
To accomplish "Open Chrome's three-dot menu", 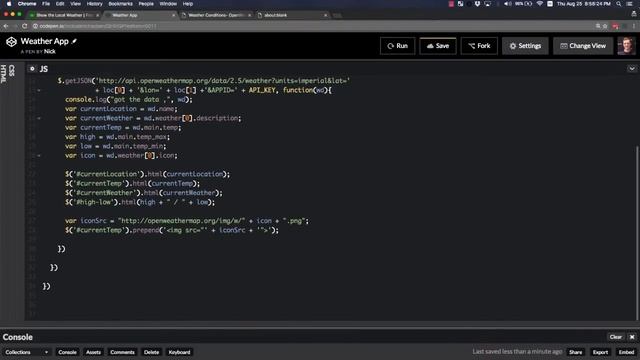I will pos(634,26).
